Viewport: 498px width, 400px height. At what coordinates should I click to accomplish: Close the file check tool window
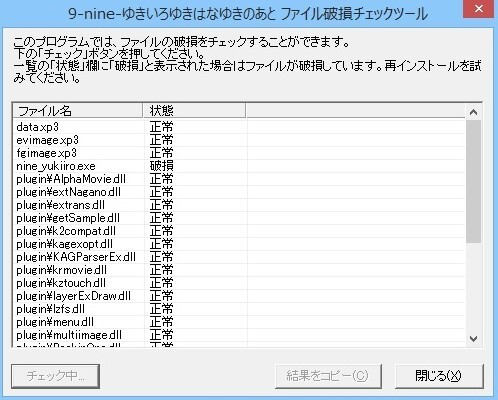[x=479, y=9]
